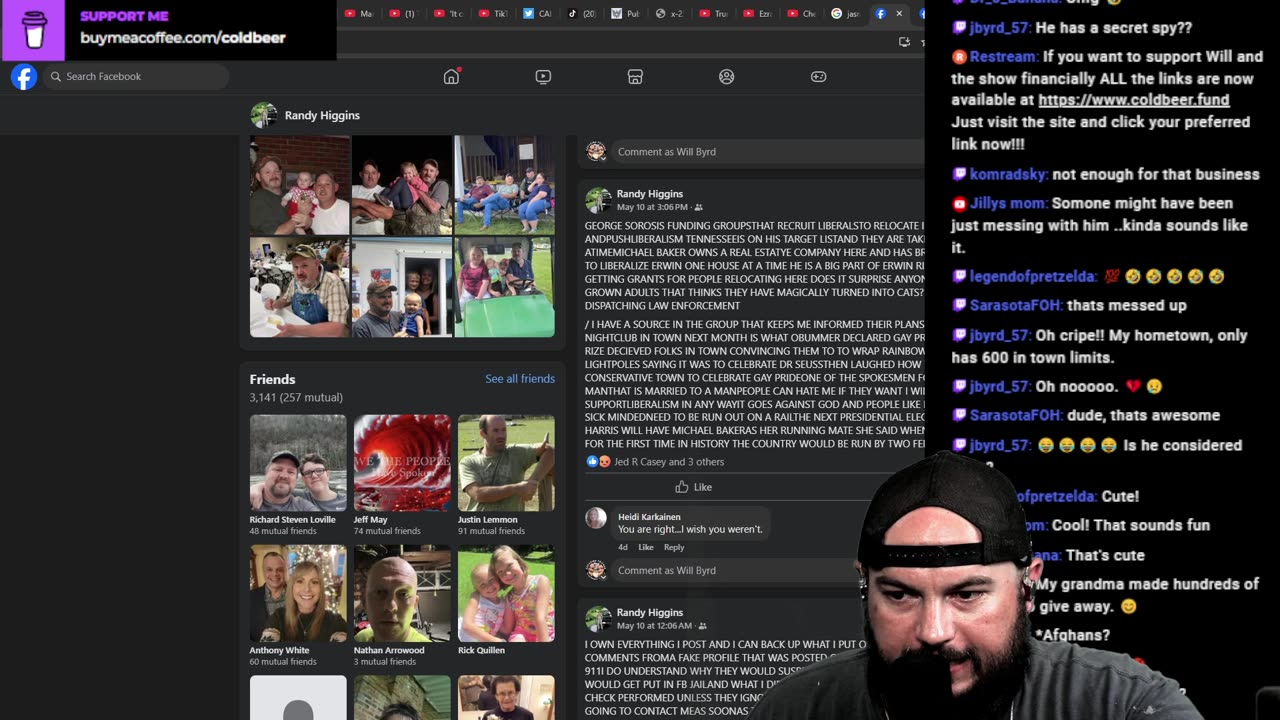Screen dimensions: 1280x720
Task: Switch to the Google 'jasn' tab
Action: 845,14
